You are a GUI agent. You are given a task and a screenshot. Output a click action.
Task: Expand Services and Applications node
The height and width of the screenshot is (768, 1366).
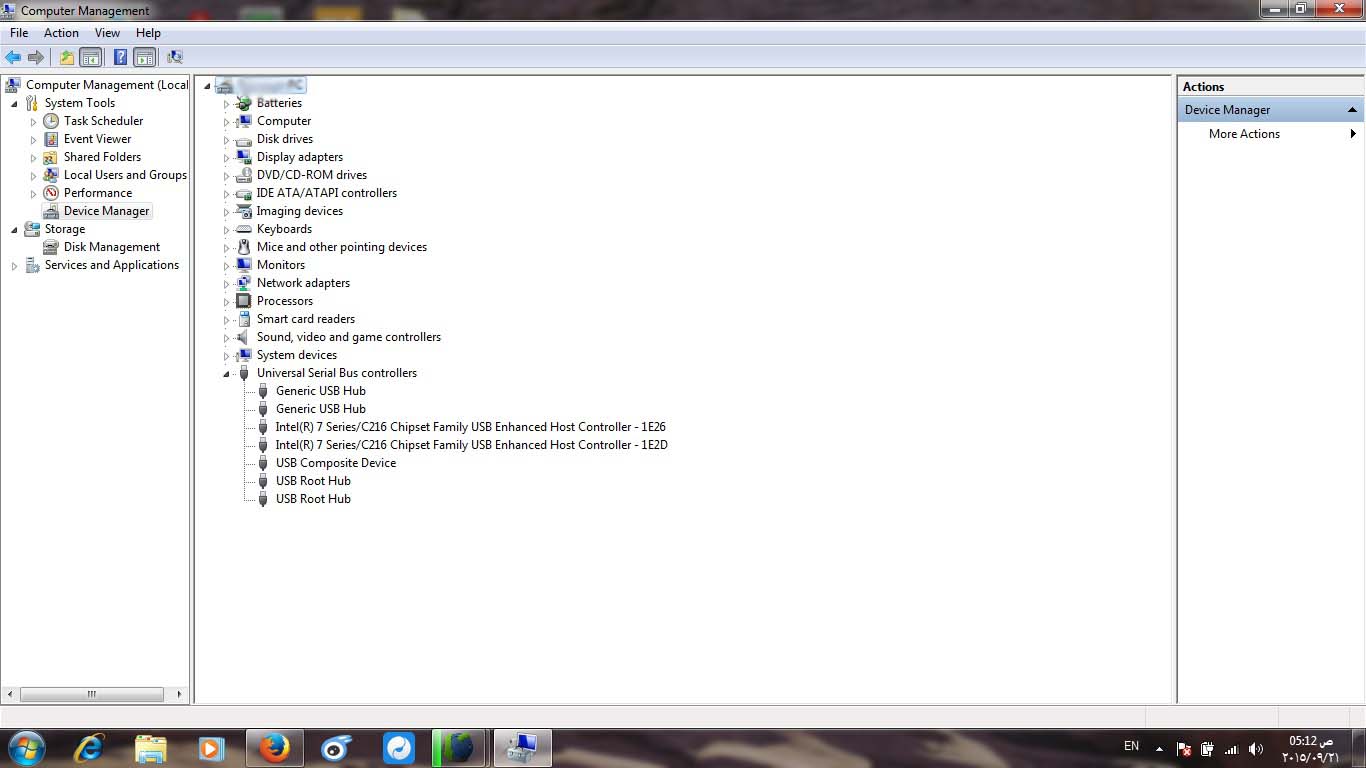pos(14,265)
